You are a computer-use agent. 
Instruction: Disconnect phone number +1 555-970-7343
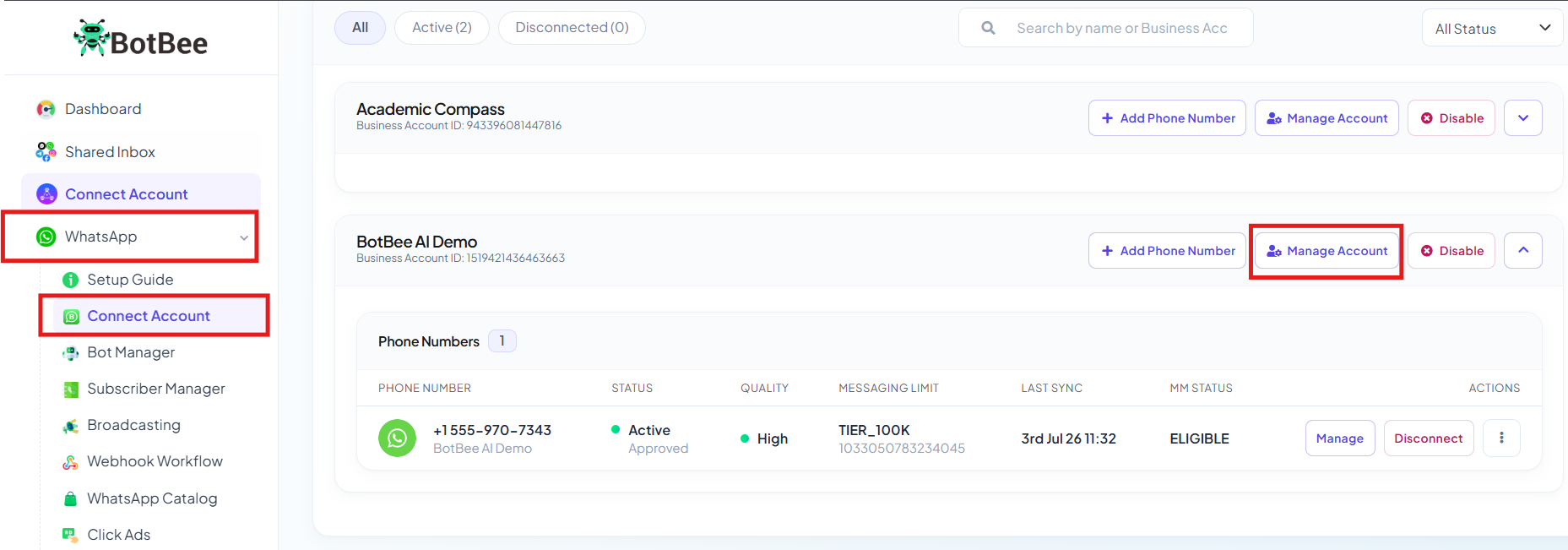tap(1429, 438)
